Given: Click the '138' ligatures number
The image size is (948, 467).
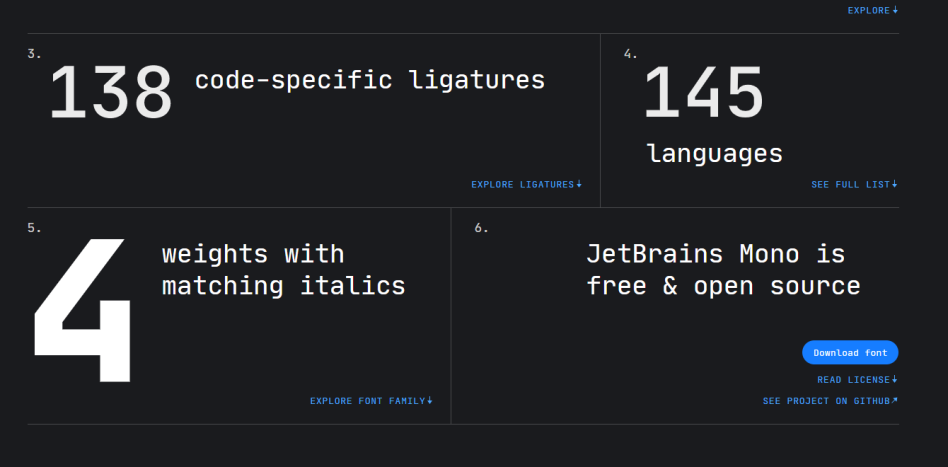Looking at the screenshot, I should [x=111, y=92].
